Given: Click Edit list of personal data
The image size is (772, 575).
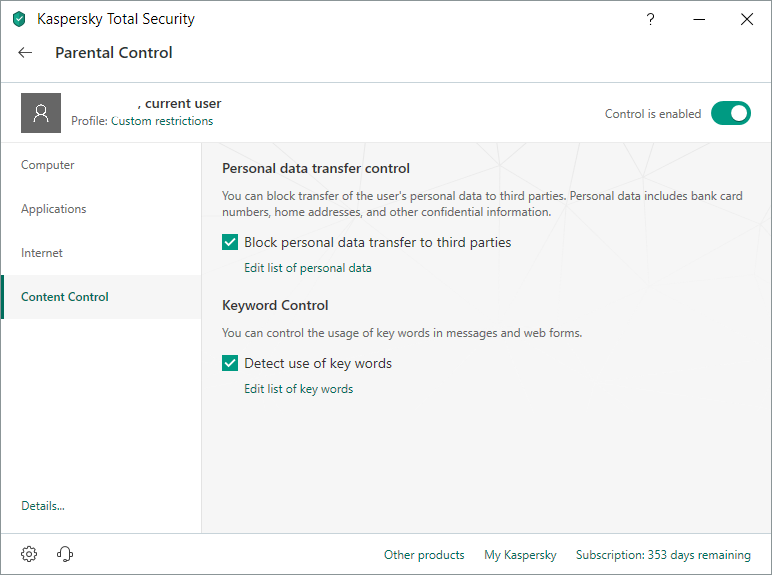Looking at the screenshot, I should tap(308, 268).
